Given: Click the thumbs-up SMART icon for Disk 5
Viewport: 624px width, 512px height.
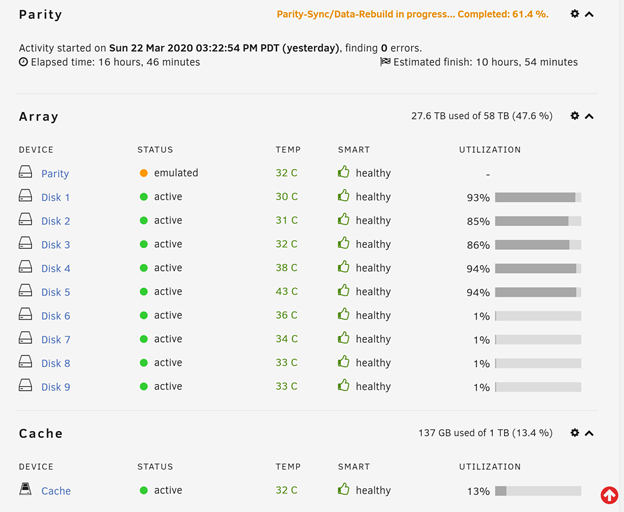Looking at the screenshot, I should tap(343, 290).
